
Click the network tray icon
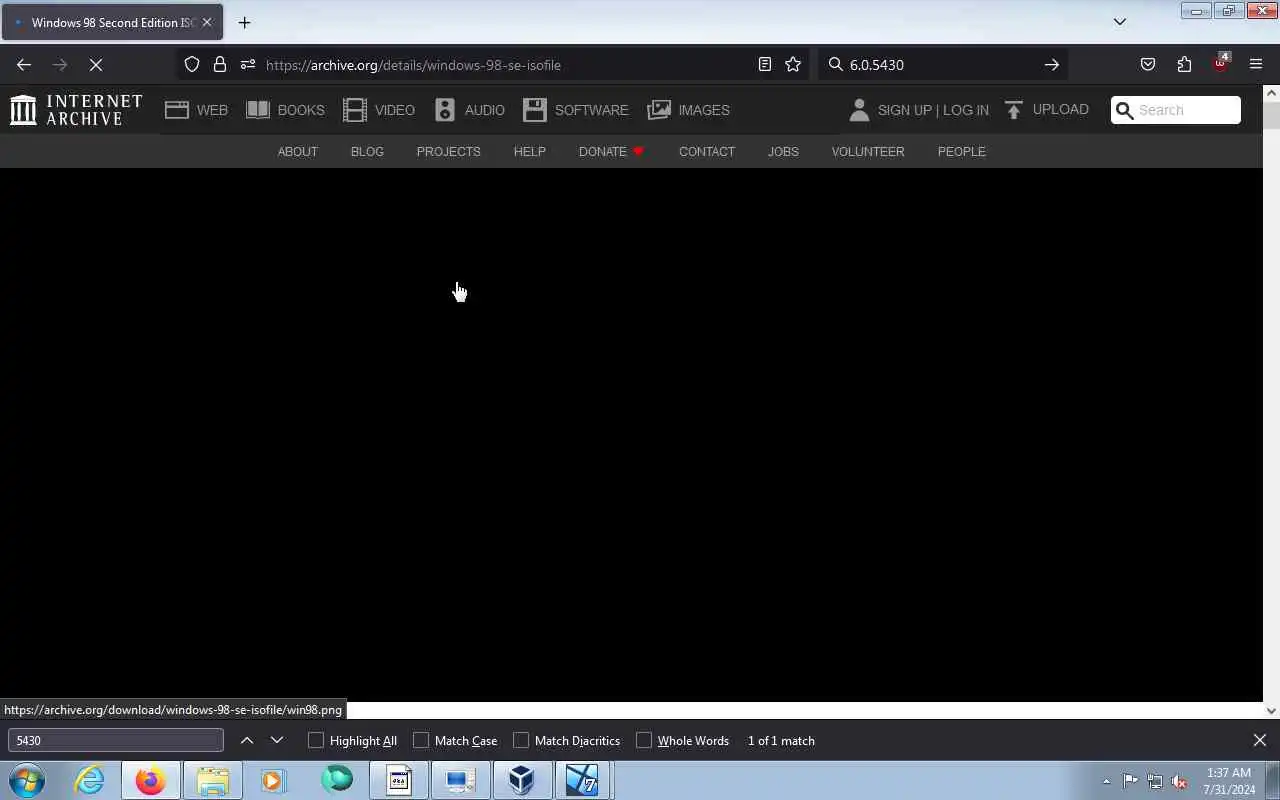pos(1154,781)
